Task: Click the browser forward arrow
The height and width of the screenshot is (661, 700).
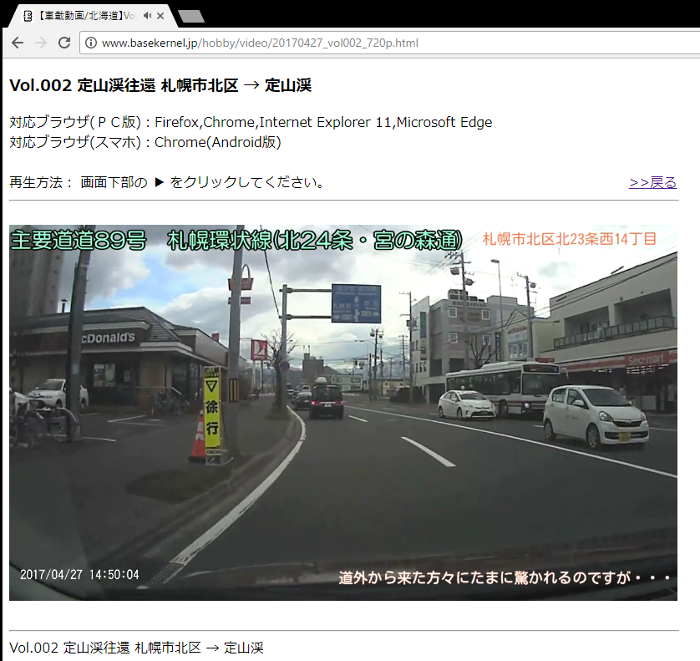Action: coord(41,43)
